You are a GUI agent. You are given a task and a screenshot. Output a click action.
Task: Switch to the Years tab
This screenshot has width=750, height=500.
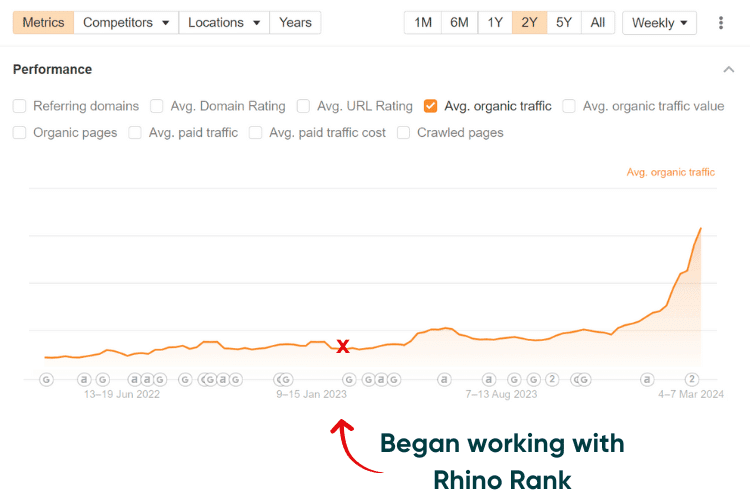(295, 22)
